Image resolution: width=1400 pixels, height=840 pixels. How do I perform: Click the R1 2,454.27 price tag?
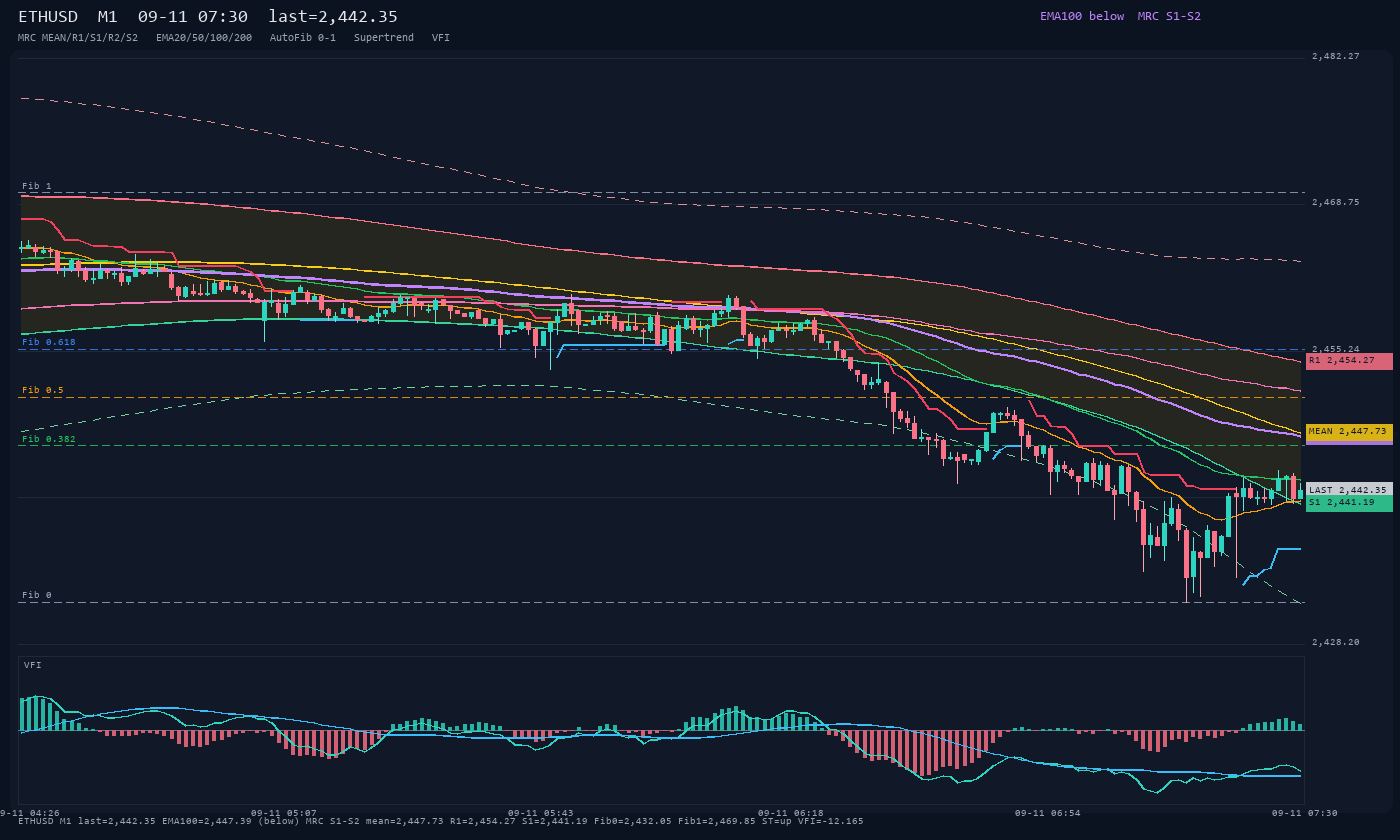click(1349, 361)
